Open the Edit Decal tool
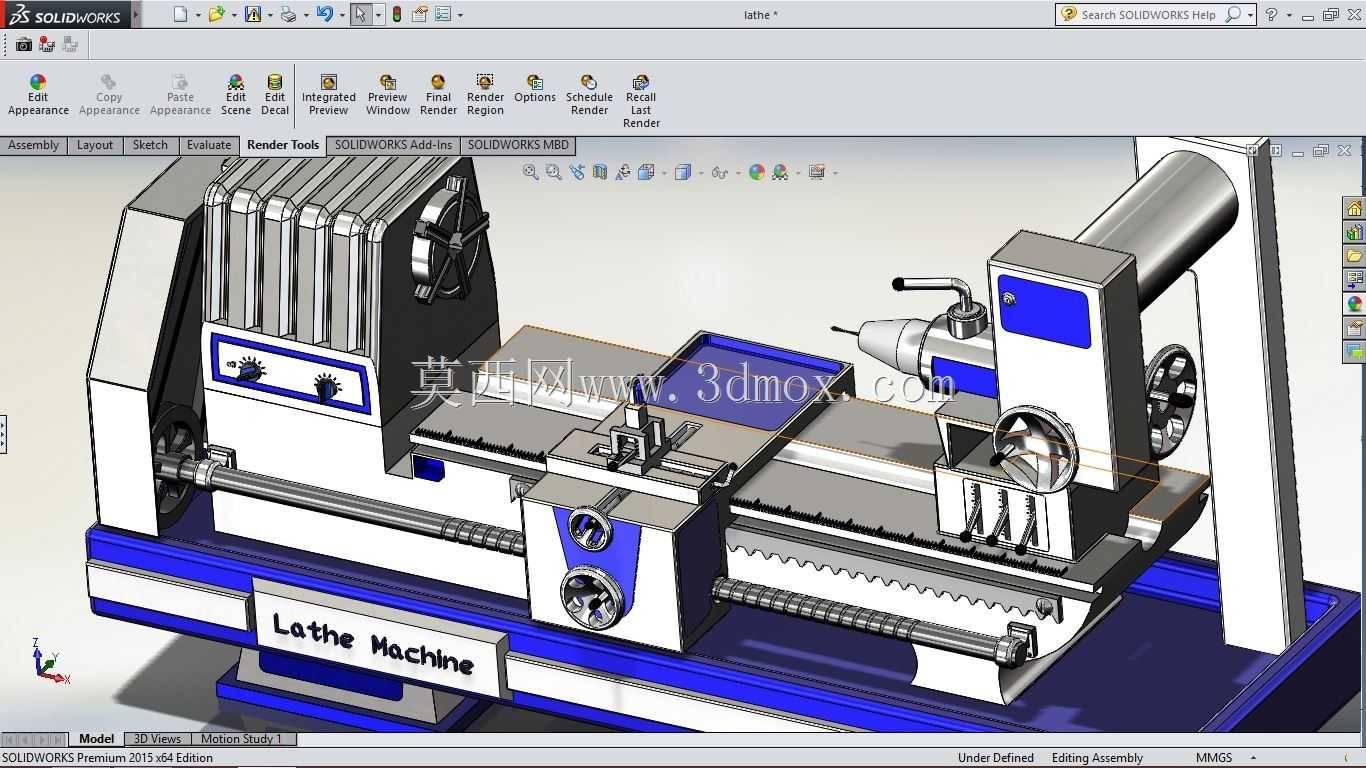Viewport: 1366px width, 768px height. (x=275, y=96)
